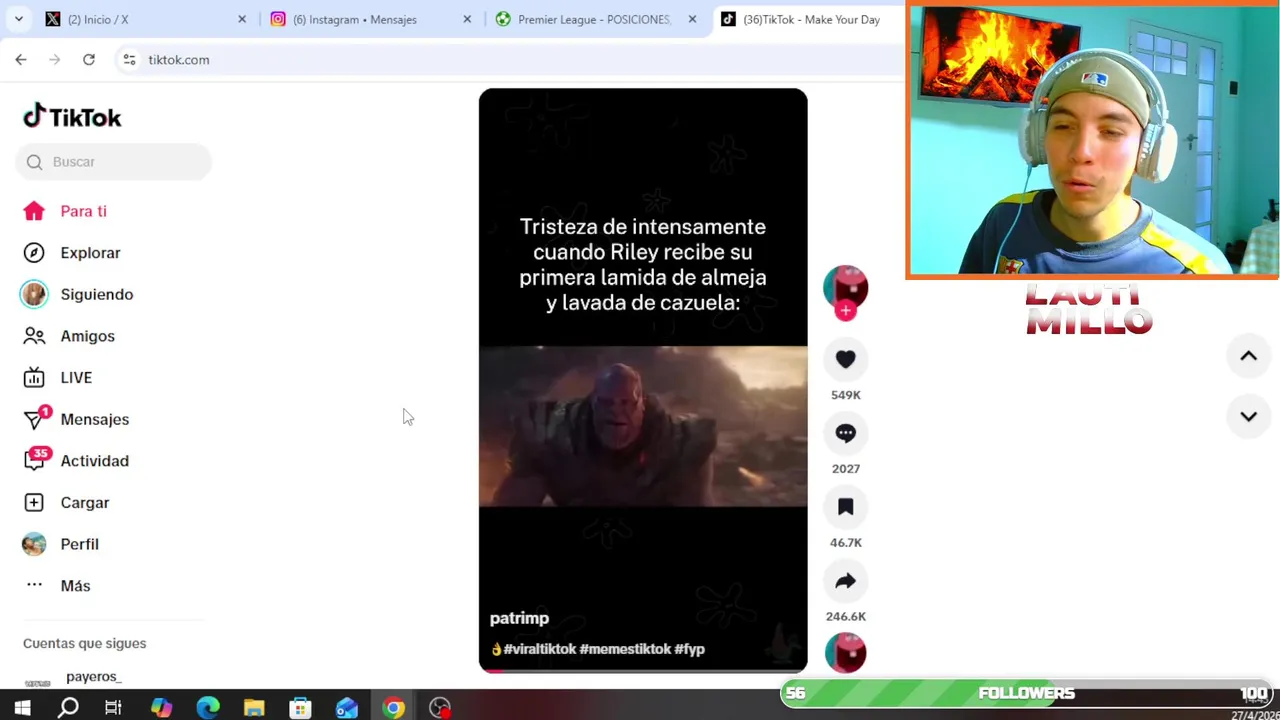Open the creator's avatar above like button

coord(845,287)
